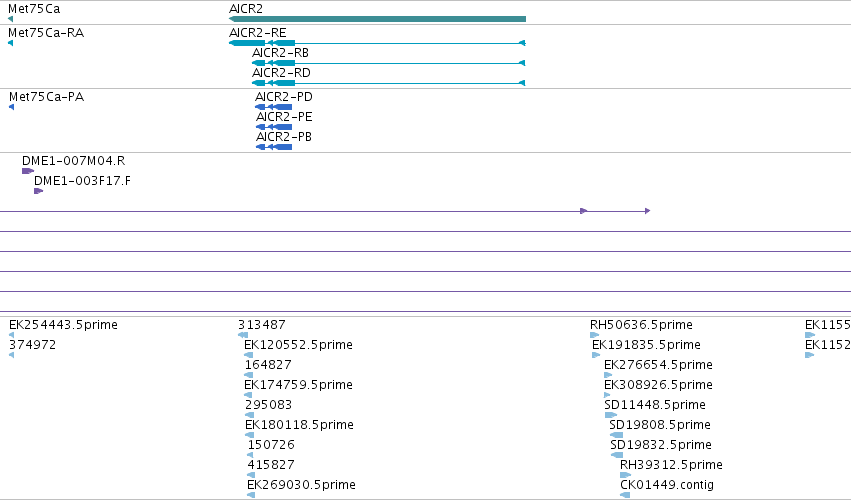Click the EK191835.5prime EST label
The height and width of the screenshot is (500, 851).
[x=646, y=345]
